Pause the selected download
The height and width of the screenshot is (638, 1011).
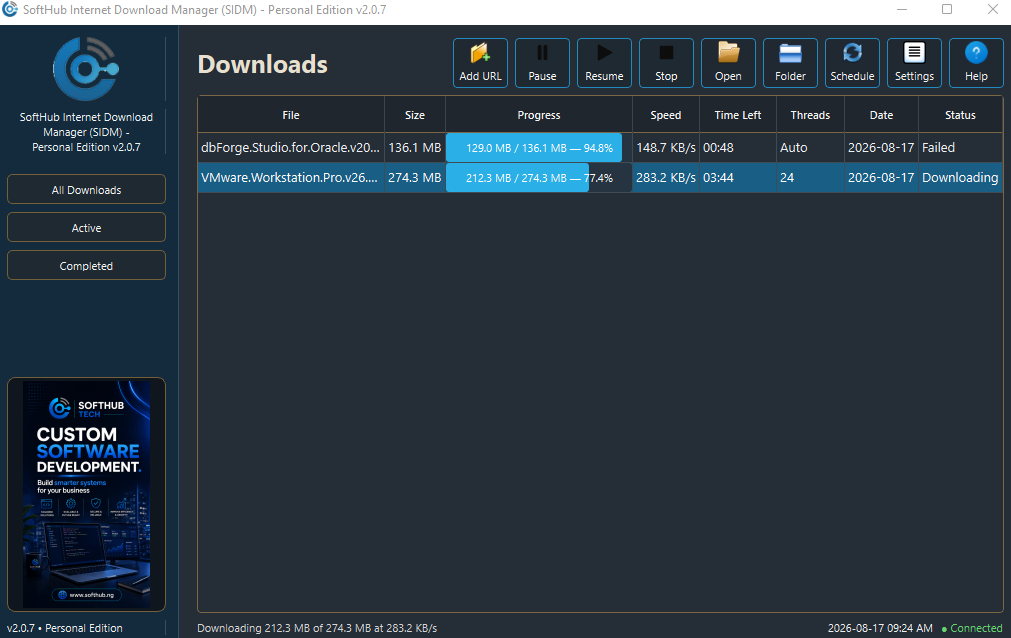(542, 63)
